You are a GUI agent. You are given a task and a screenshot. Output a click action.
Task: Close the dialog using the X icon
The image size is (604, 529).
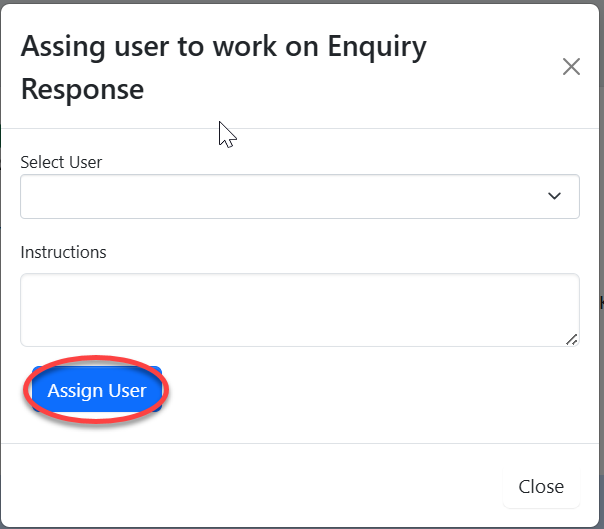(x=571, y=67)
